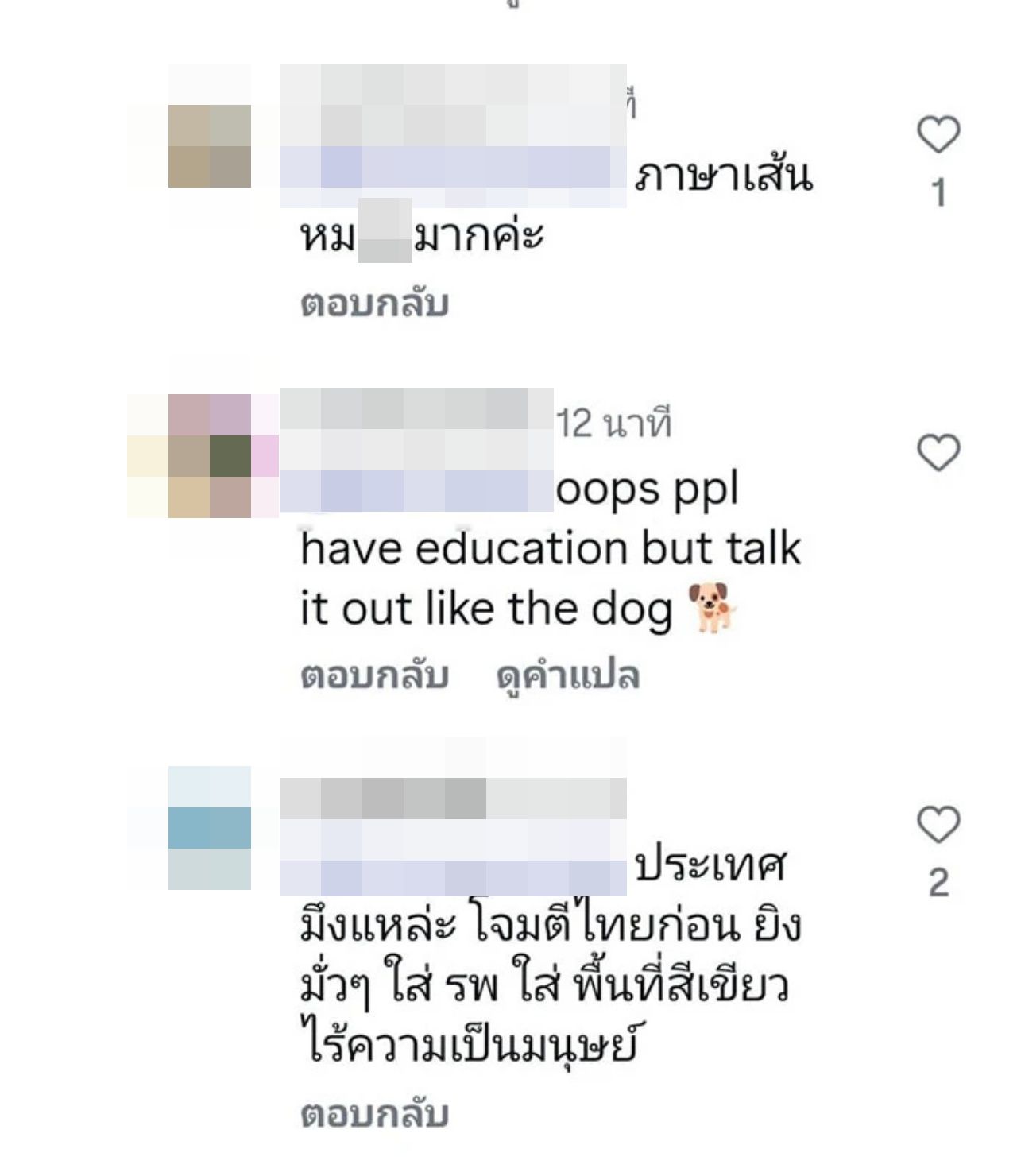
Task: Like the 'oops ppl have education' comment
Action: (939, 453)
